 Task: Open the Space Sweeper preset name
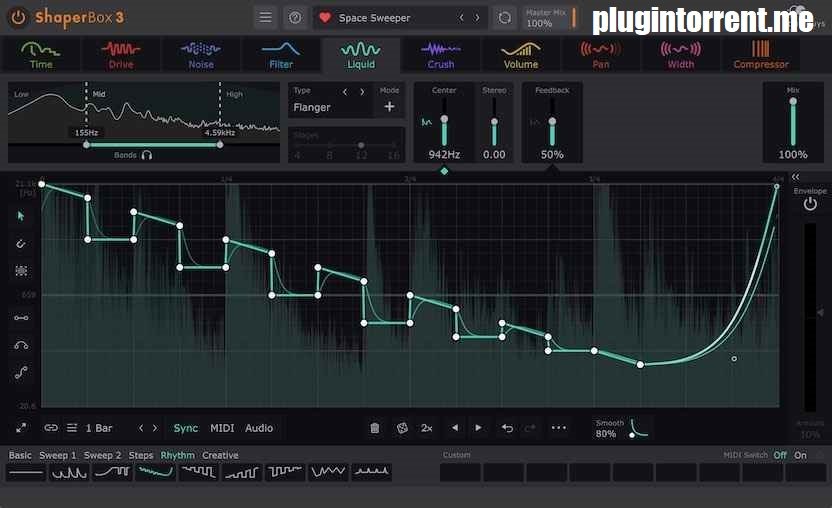coord(374,18)
